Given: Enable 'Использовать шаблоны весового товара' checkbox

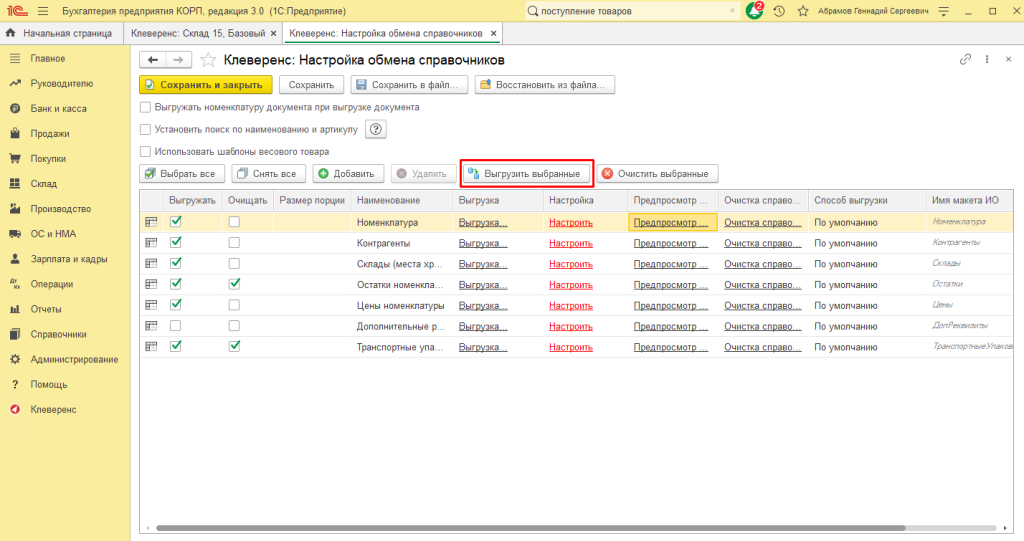Looking at the screenshot, I should [x=146, y=152].
